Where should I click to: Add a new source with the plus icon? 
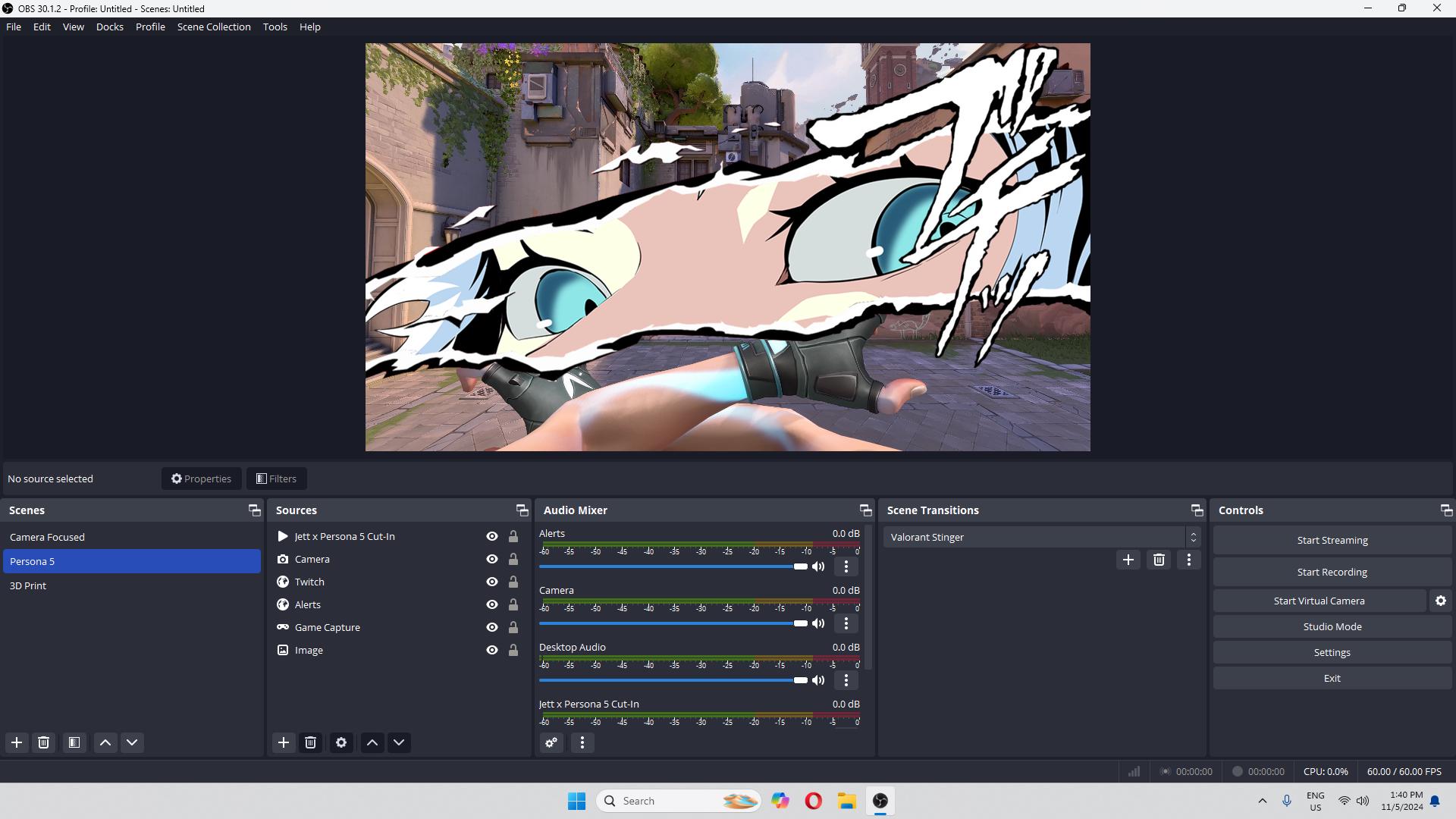(284, 742)
